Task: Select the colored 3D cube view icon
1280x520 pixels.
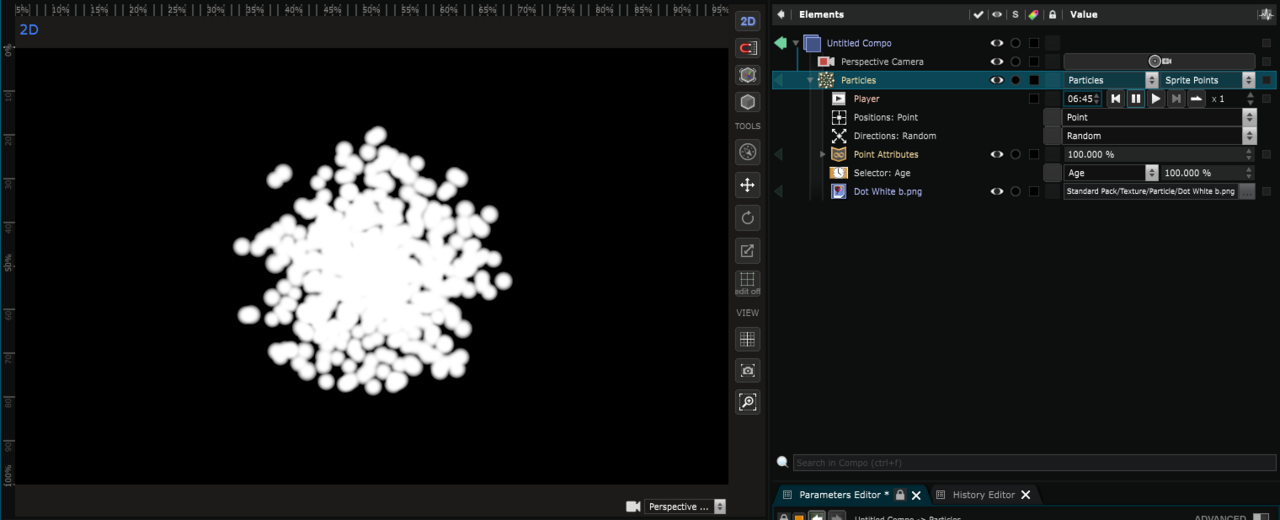Action: pyautogui.click(x=747, y=76)
